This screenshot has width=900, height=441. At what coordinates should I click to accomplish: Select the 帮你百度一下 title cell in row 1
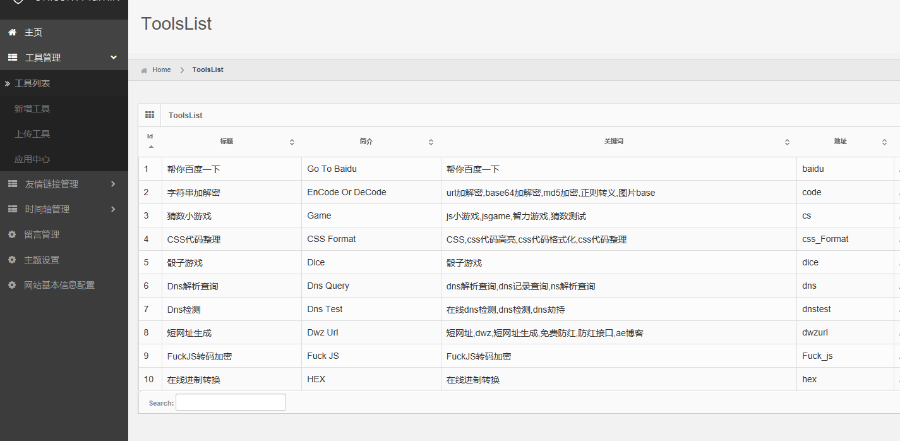point(232,169)
